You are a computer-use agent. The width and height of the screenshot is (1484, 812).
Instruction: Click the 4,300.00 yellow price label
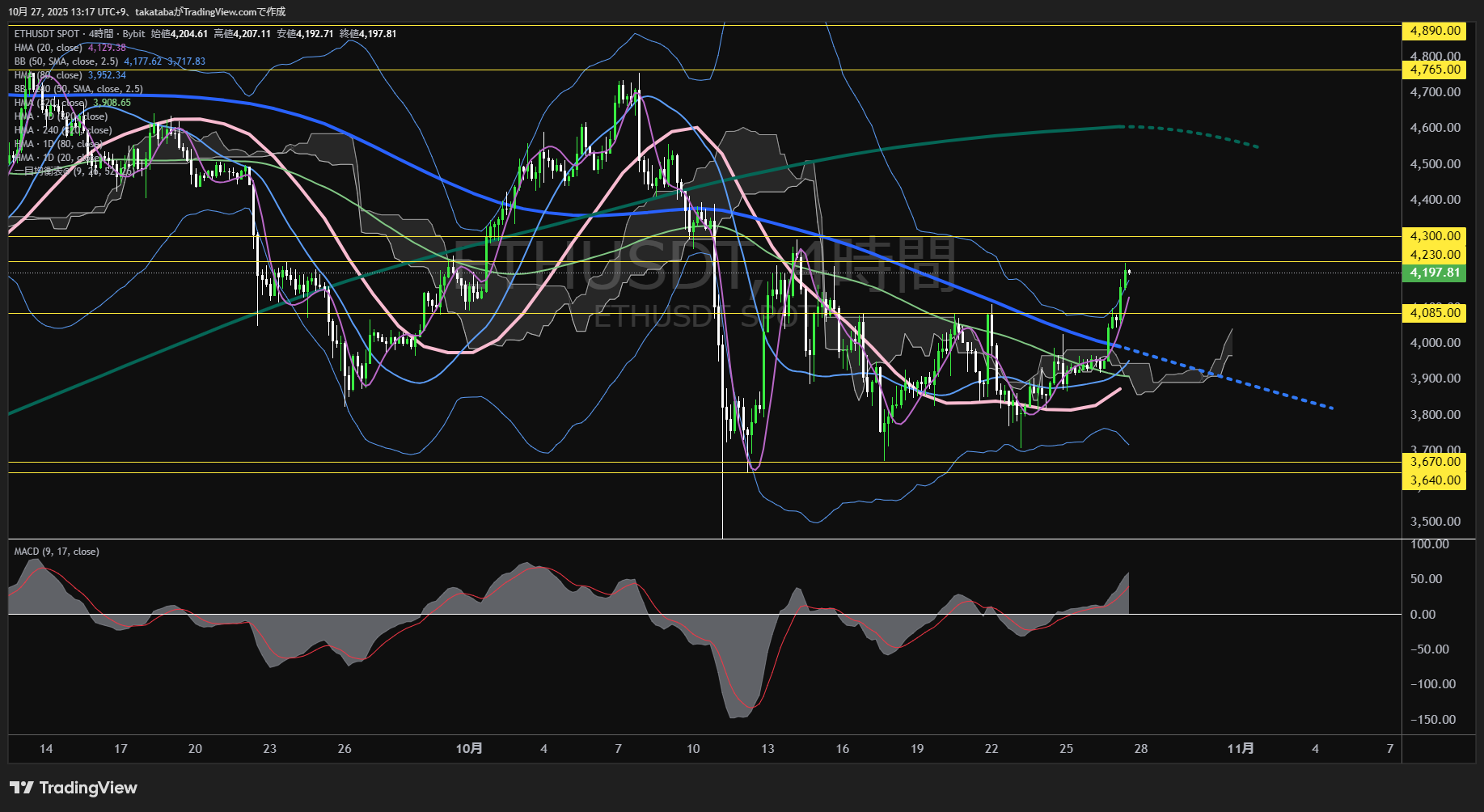(x=1435, y=236)
